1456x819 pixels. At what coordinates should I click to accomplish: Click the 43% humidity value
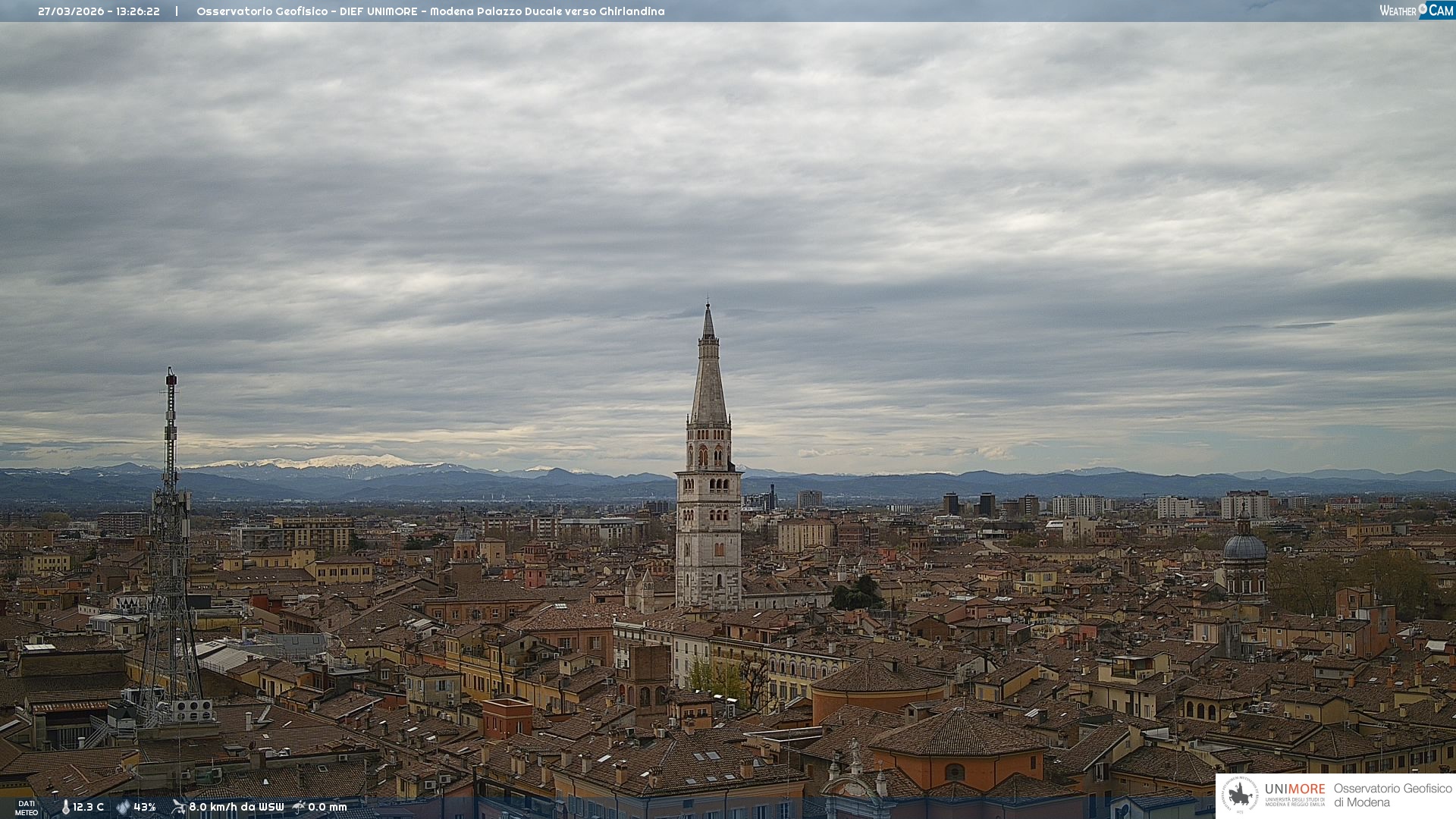(145, 807)
